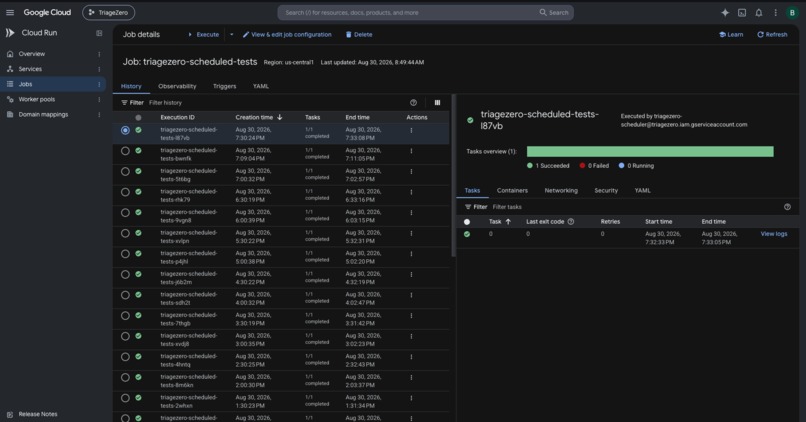This screenshot has width=806, height=422.
Task: Sort tasks by Task column arrow
Action: [508, 222]
